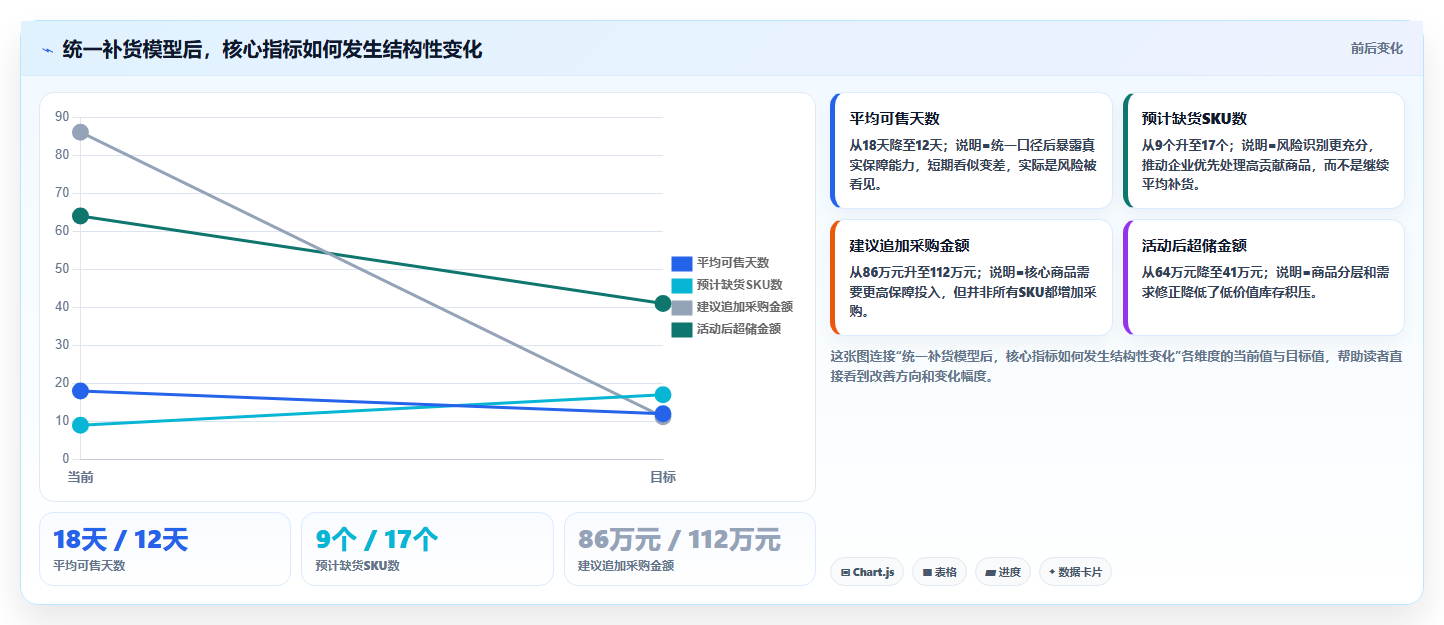Click the 18天 / 12天 stat value
This screenshot has width=1444, height=625.
click(x=120, y=540)
